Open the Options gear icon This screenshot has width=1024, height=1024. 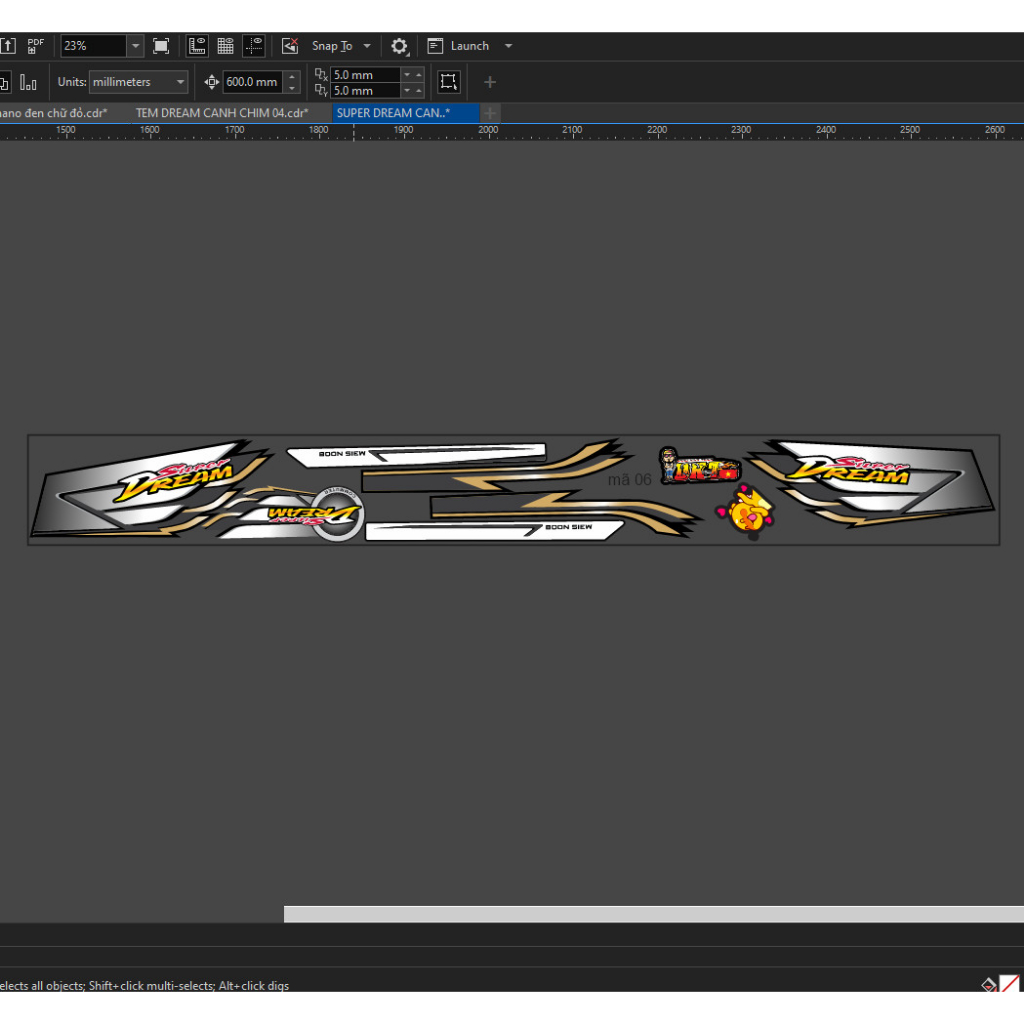pos(399,46)
